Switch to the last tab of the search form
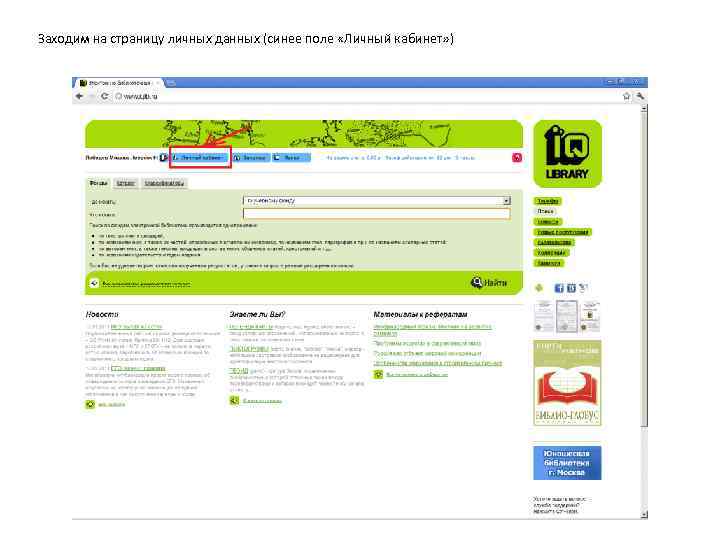 coord(164,183)
